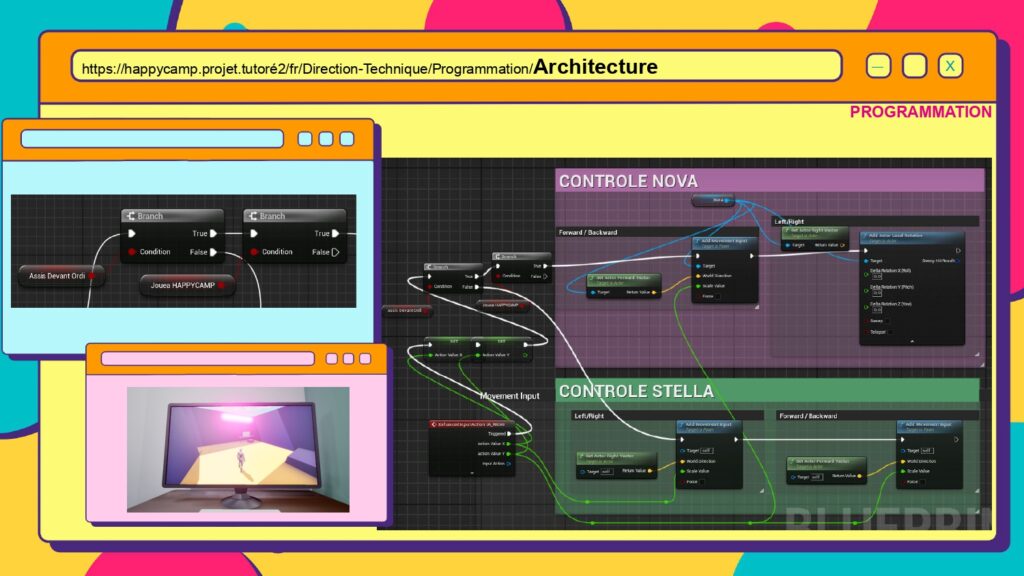This screenshot has height=576, width=1024.
Task: Click the left Branch node's False output pin
Action: [x=213, y=252]
